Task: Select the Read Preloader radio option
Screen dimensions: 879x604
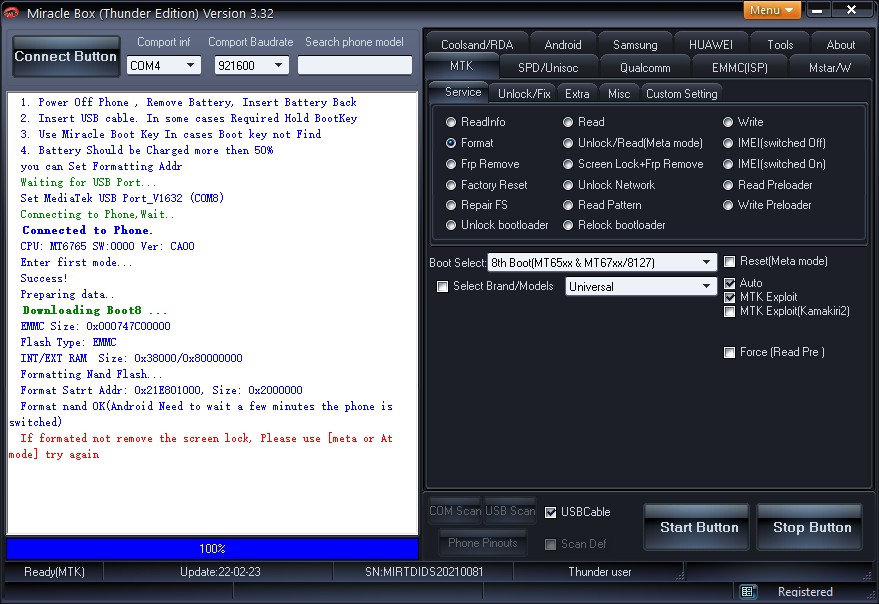Action: pyautogui.click(x=767, y=185)
